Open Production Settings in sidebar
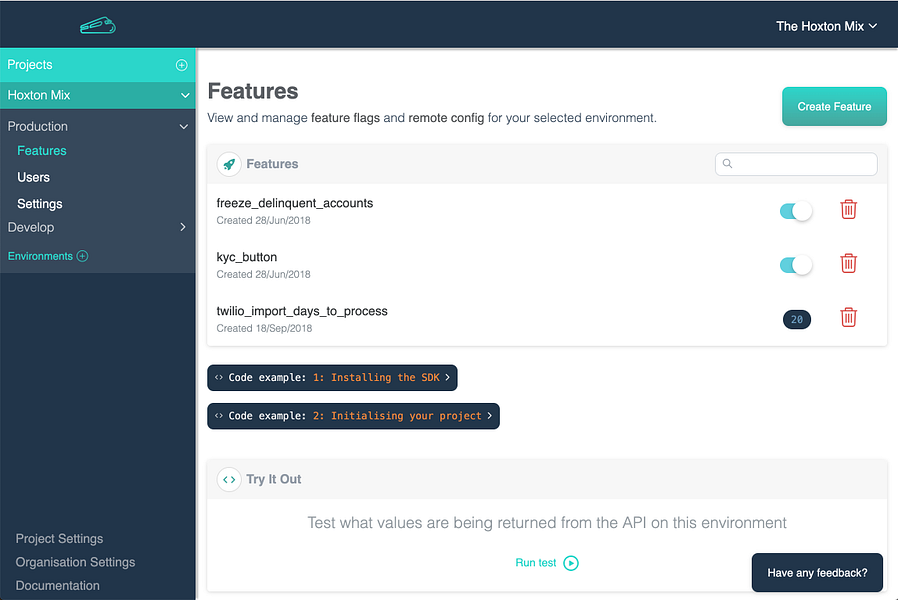898x600 pixels. pyautogui.click(x=40, y=204)
